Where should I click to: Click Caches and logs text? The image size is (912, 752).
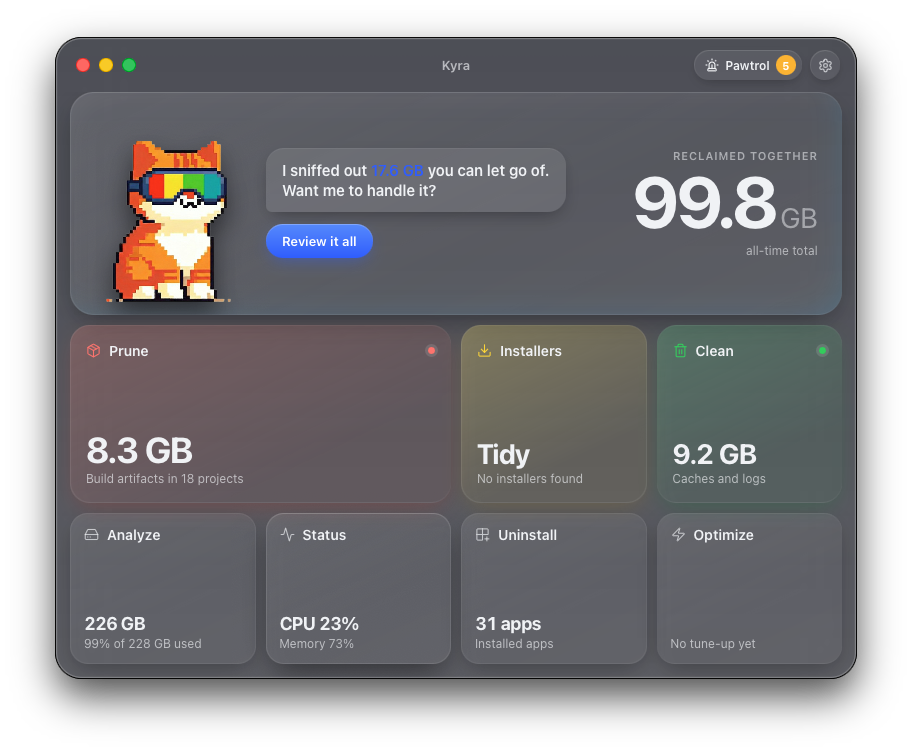pos(719,479)
